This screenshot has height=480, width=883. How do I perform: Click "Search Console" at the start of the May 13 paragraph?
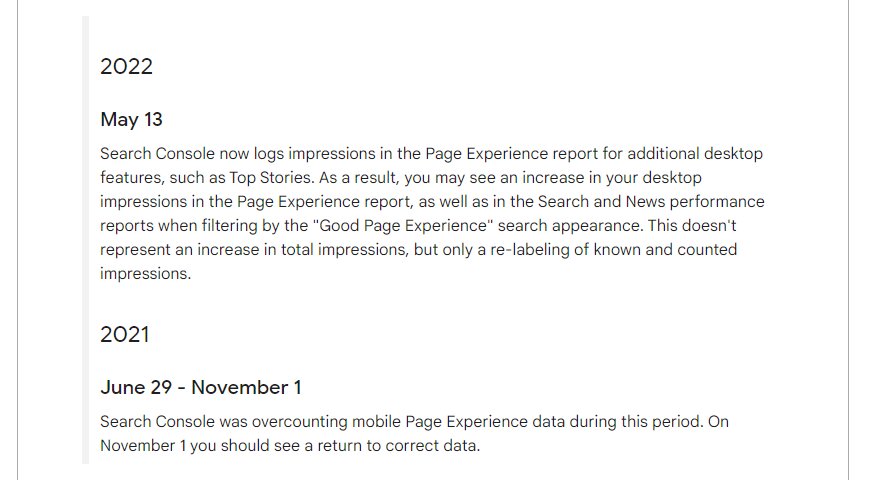[x=158, y=154]
